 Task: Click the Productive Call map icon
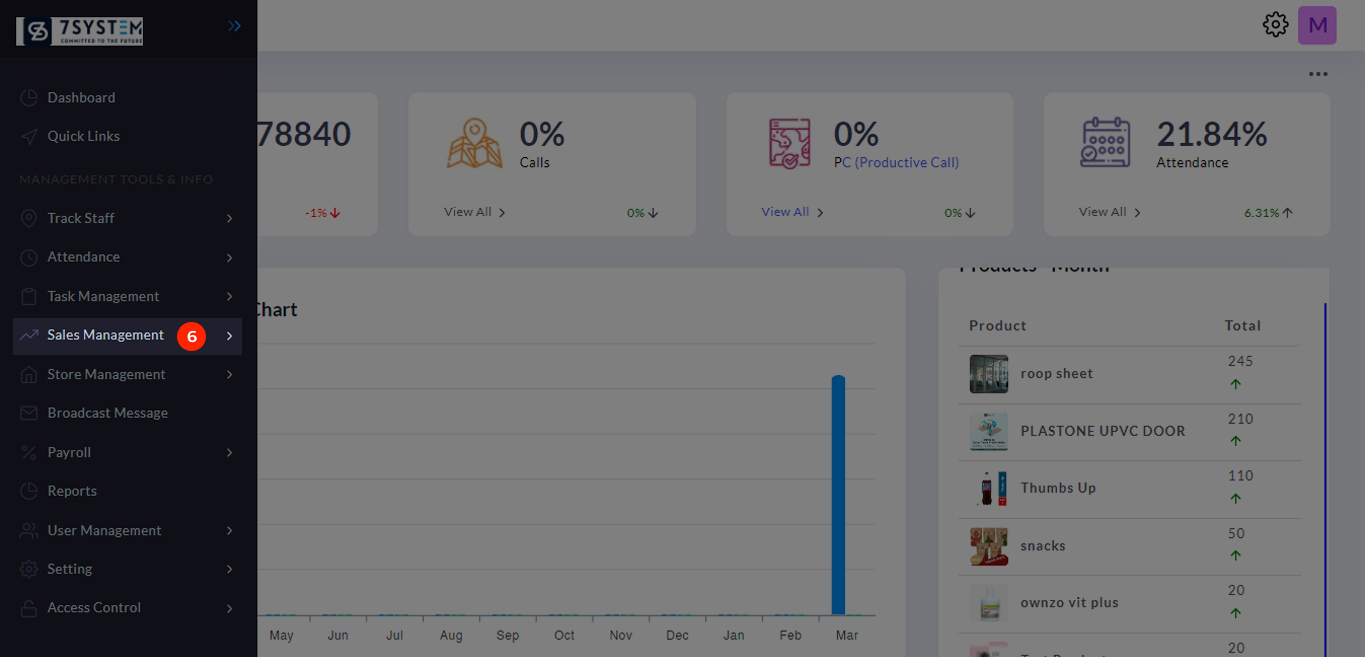(x=790, y=143)
